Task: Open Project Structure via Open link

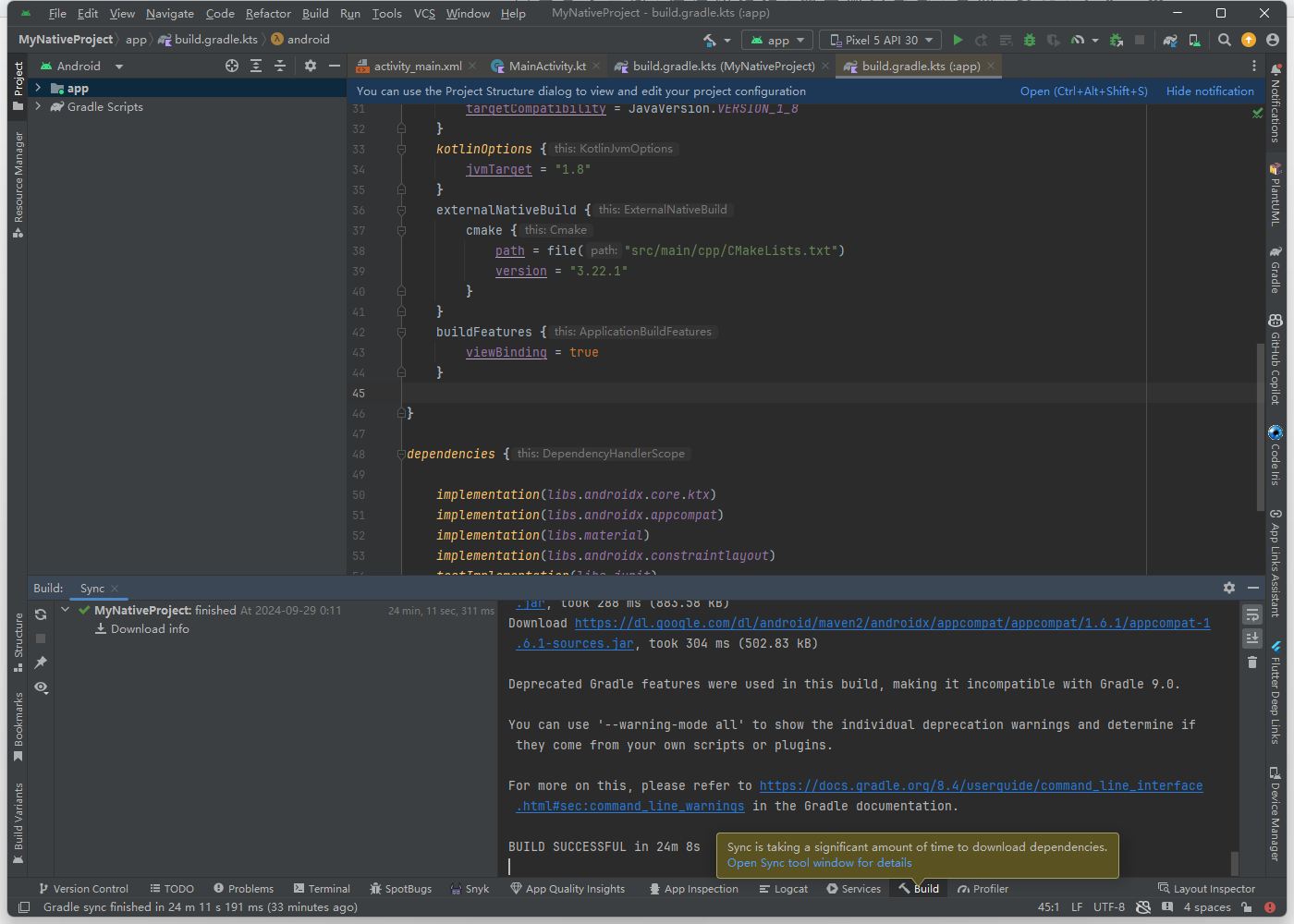Action: 1083,91
